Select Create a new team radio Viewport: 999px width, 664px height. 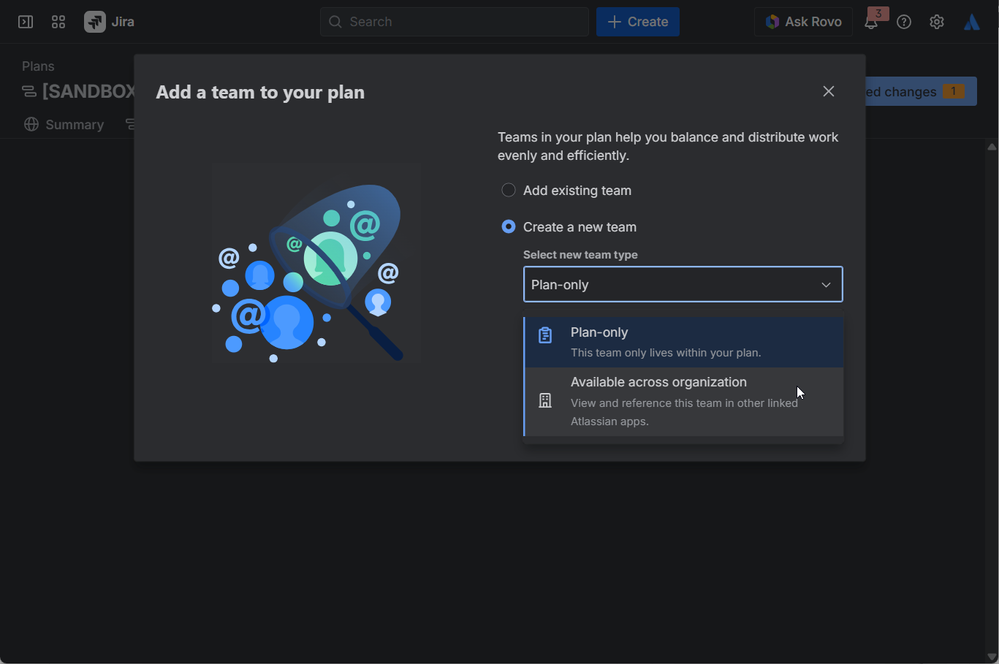(x=508, y=227)
